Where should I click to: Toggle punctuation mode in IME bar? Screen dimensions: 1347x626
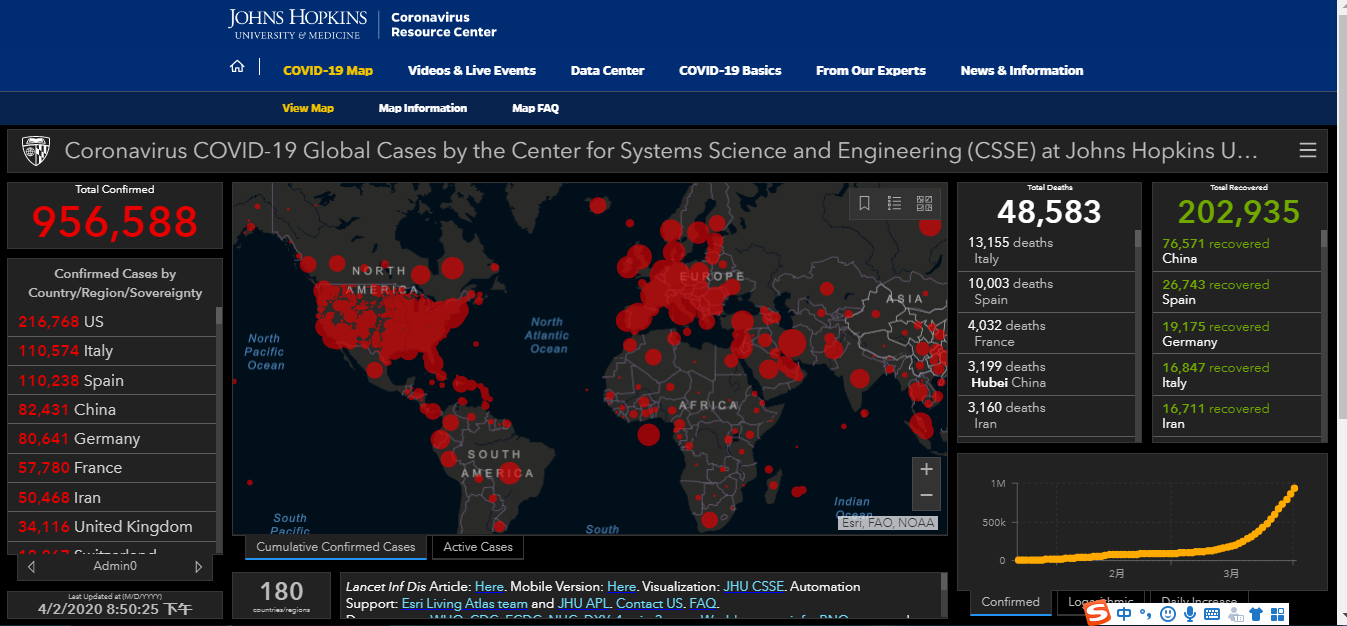coord(1146,613)
